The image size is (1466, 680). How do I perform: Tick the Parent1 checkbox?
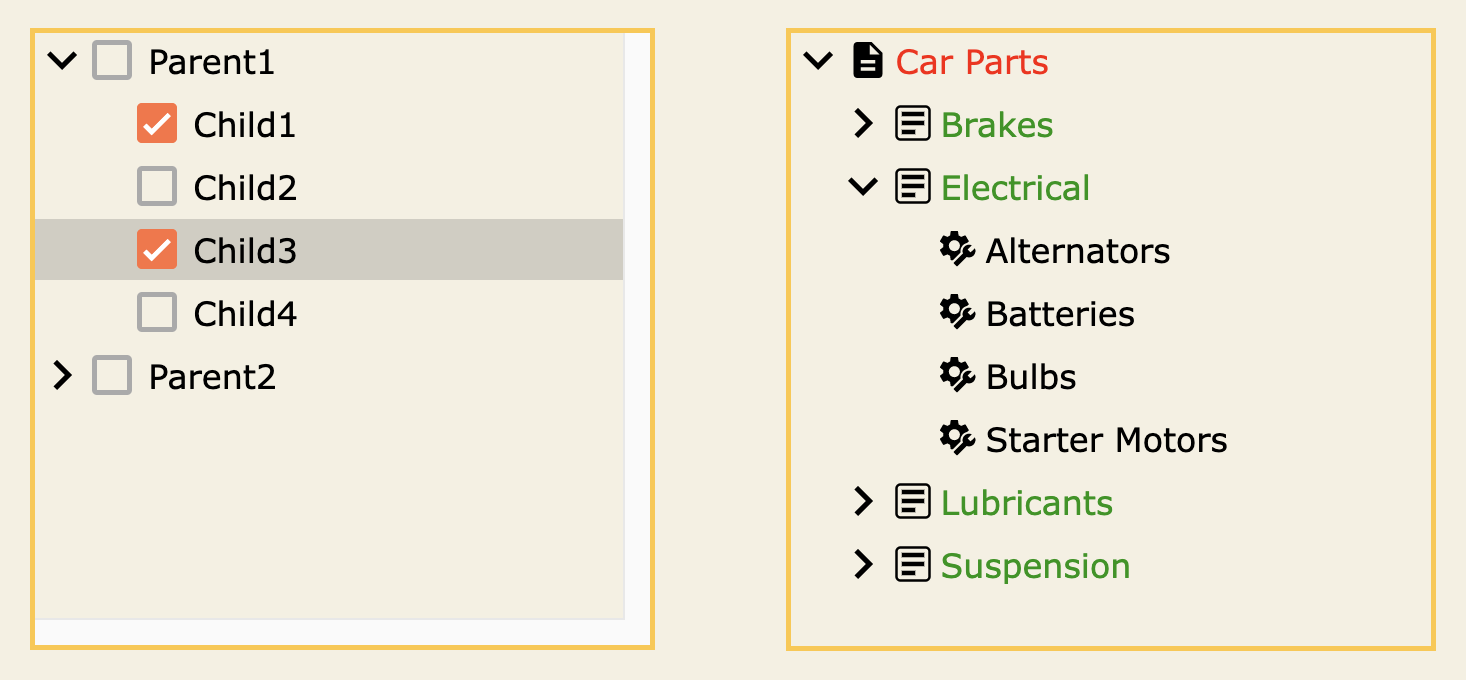(x=112, y=61)
